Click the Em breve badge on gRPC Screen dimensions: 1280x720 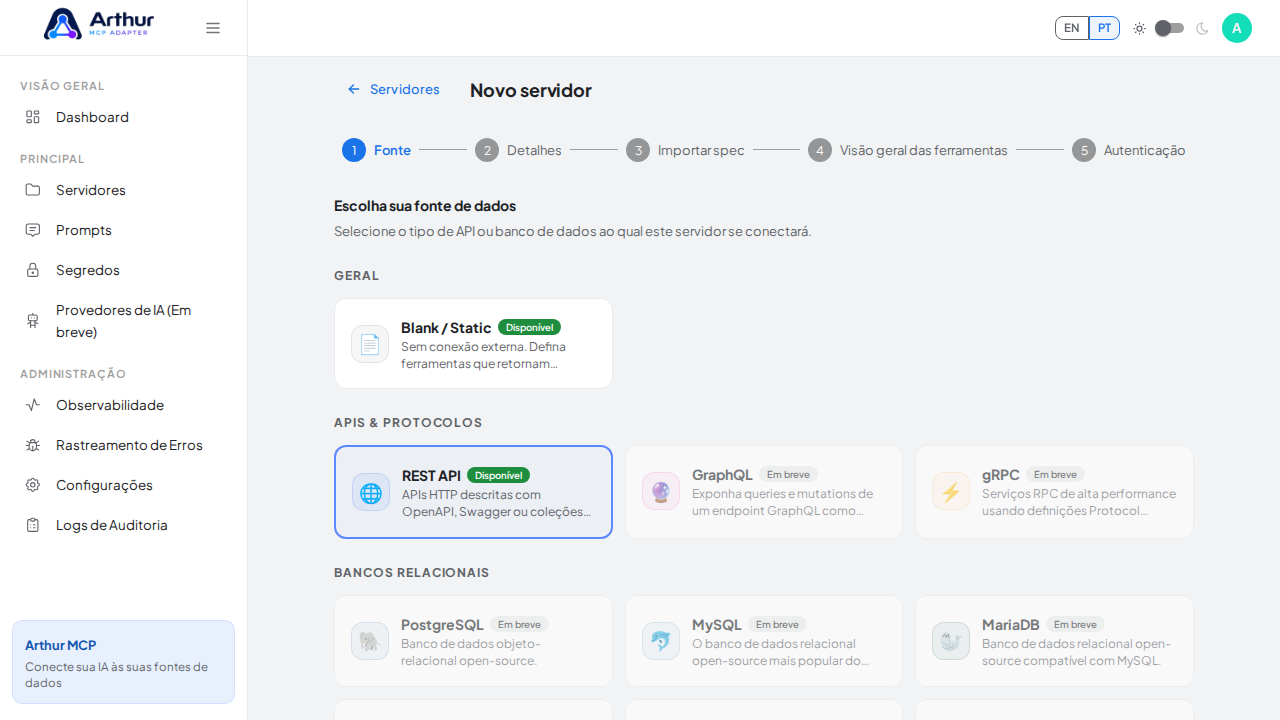click(x=1055, y=474)
